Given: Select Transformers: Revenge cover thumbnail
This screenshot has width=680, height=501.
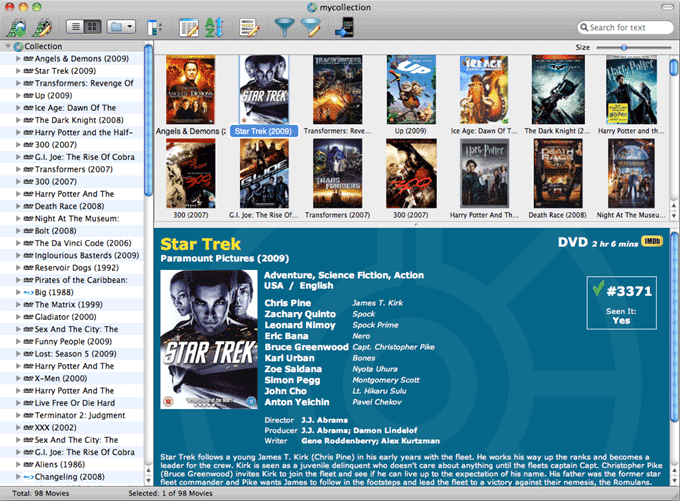Looking at the screenshot, I should 337,89.
